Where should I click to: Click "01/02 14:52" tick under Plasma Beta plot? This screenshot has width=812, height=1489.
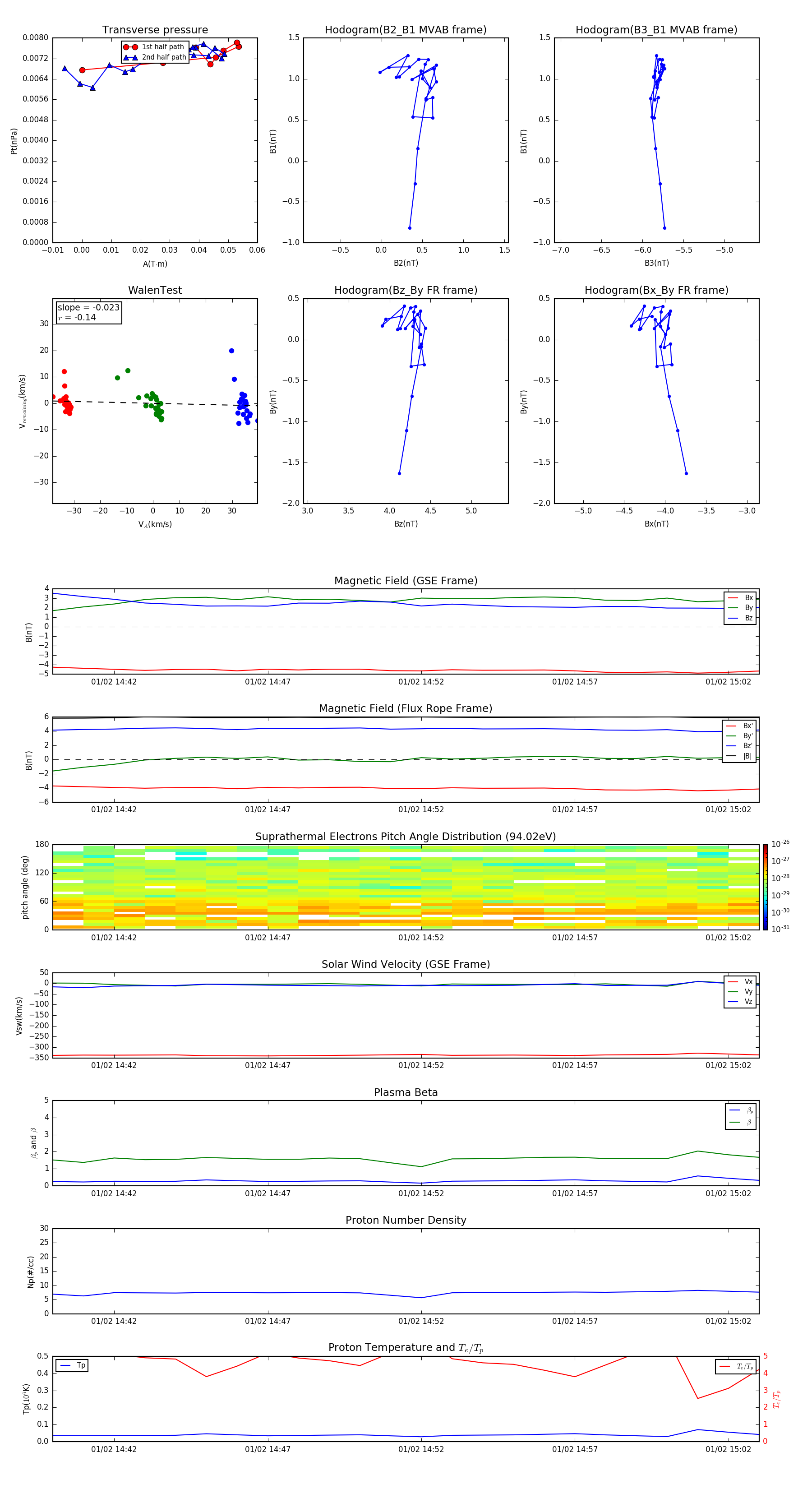coord(421,1193)
